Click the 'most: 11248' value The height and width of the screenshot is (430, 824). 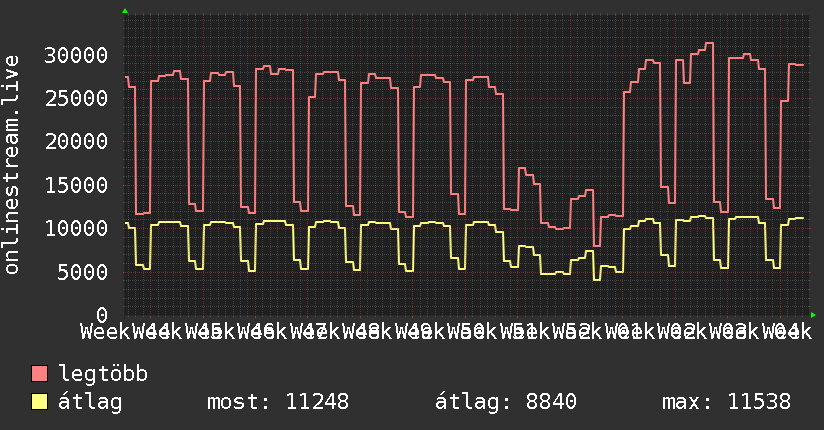[x=278, y=402]
